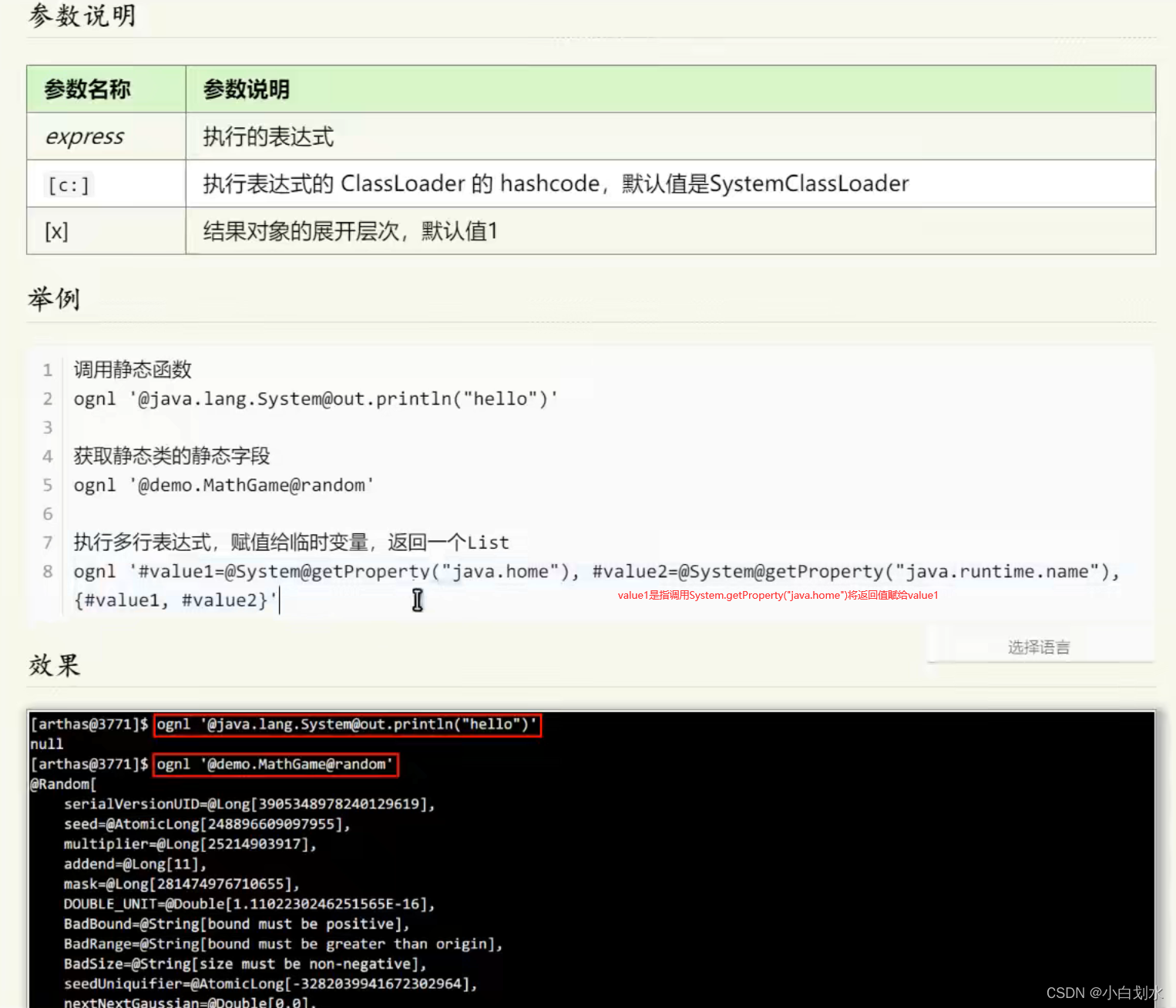Click the [c:] parameter cell
This screenshot has height=1008, width=1176.
tap(106, 184)
